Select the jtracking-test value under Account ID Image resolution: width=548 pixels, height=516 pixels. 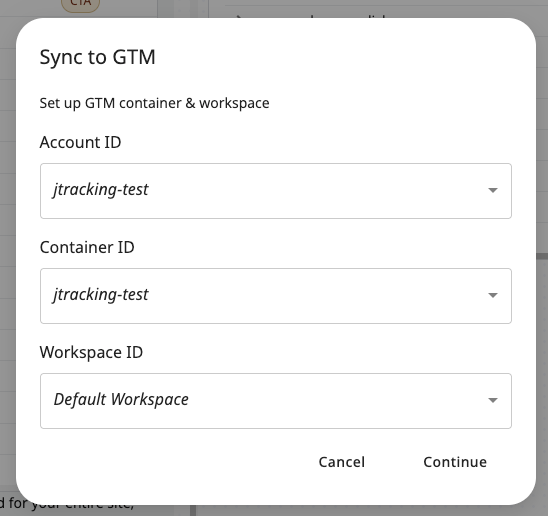101,190
